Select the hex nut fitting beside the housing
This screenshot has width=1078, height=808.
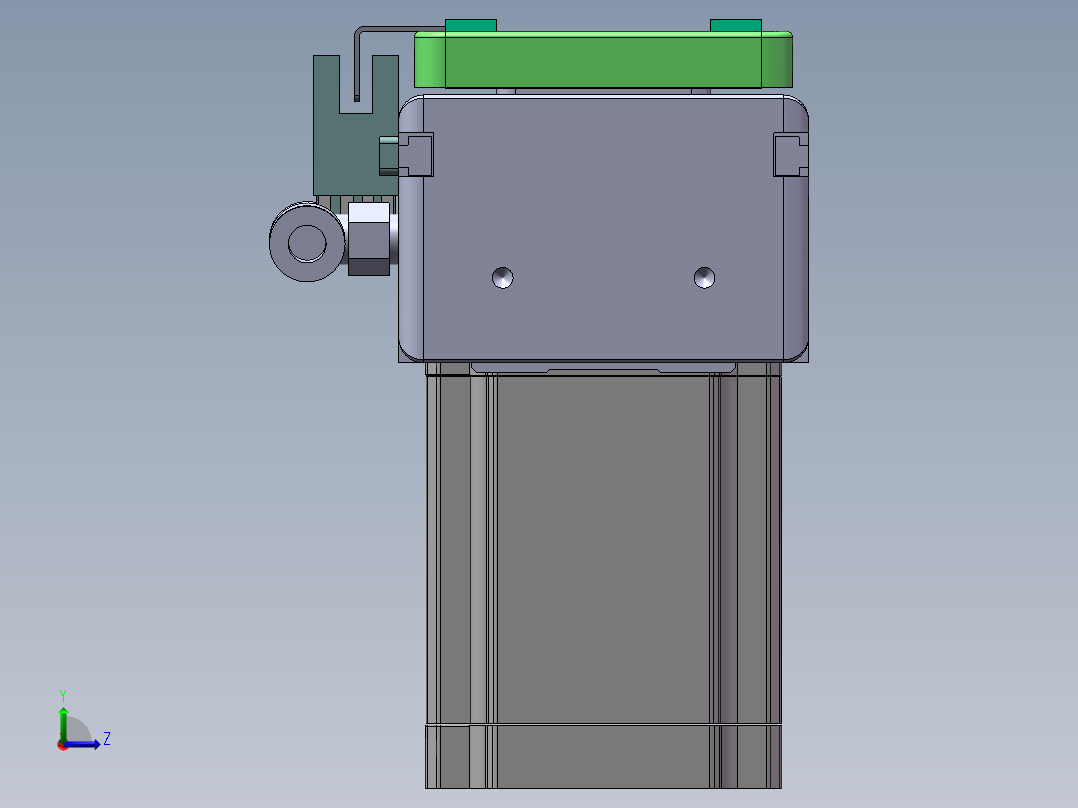pyautogui.click(x=369, y=239)
